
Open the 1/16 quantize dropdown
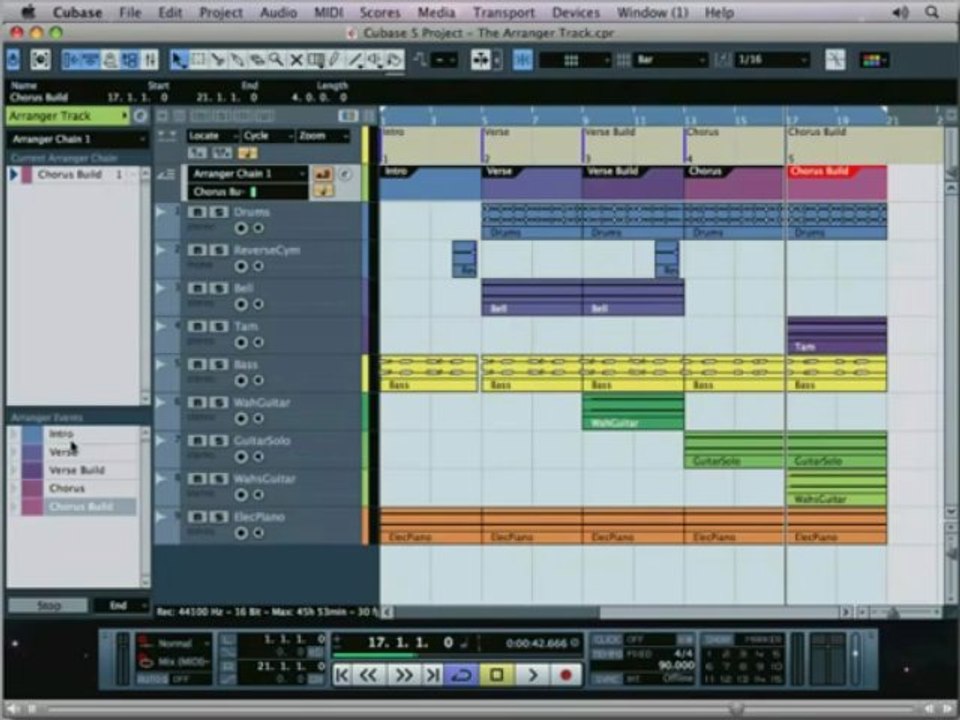click(771, 60)
